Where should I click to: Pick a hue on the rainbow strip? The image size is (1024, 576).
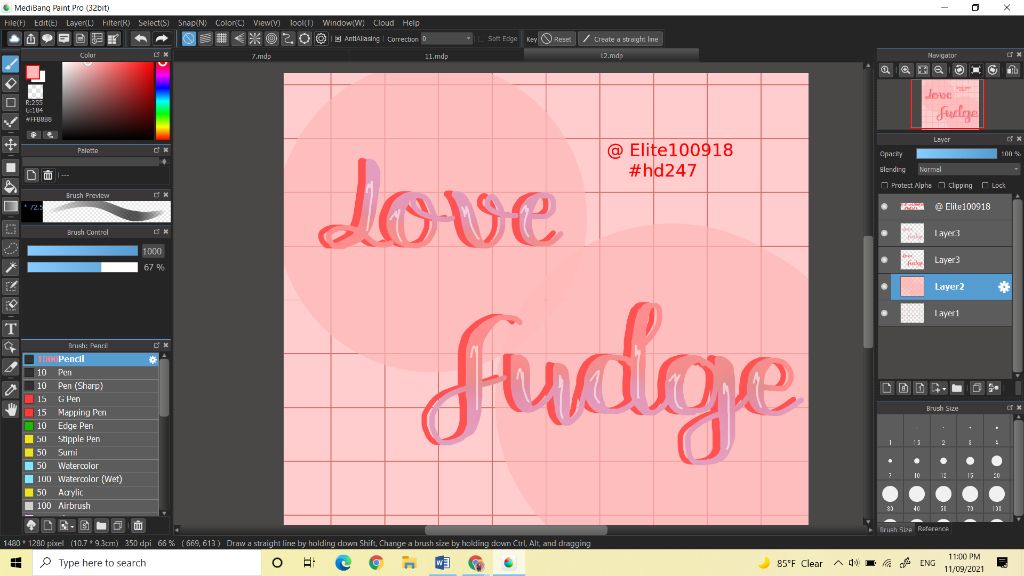coord(163,101)
